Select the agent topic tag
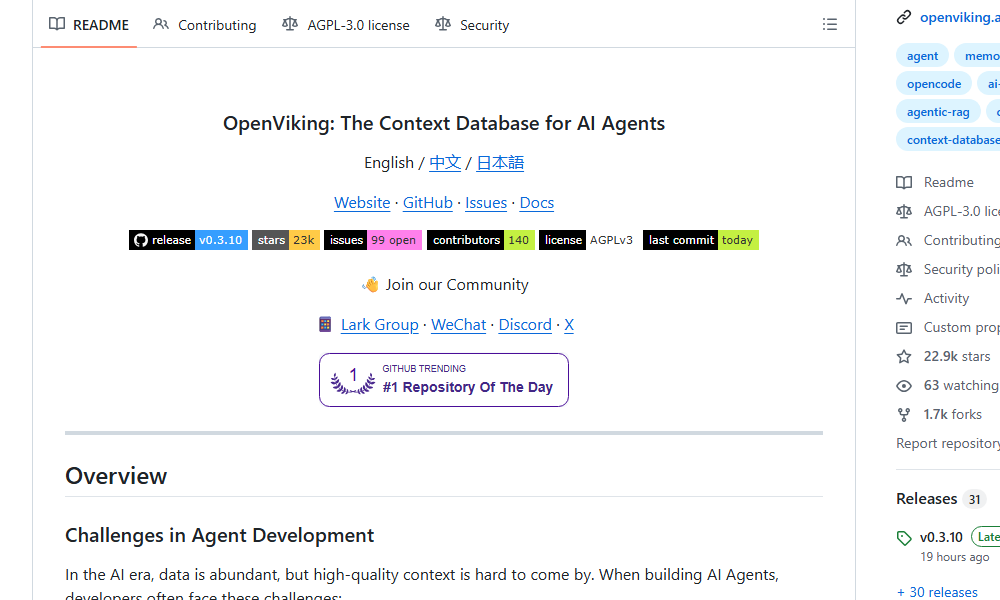The width and height of the screenshot is (1000, 600). pyautogui.click(x=922, y=55)
